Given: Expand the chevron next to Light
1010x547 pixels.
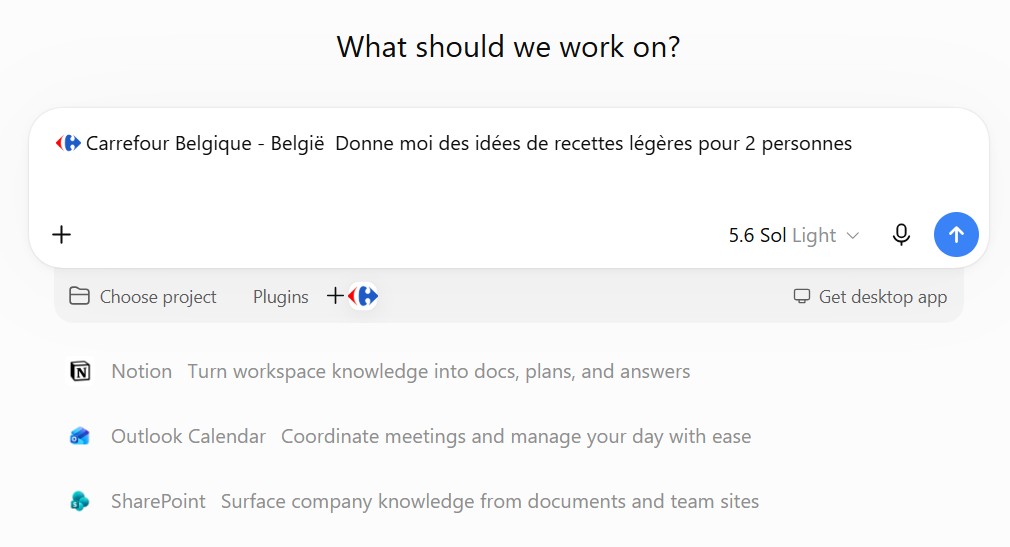Looking at the screenshot, I should [852, 236].
